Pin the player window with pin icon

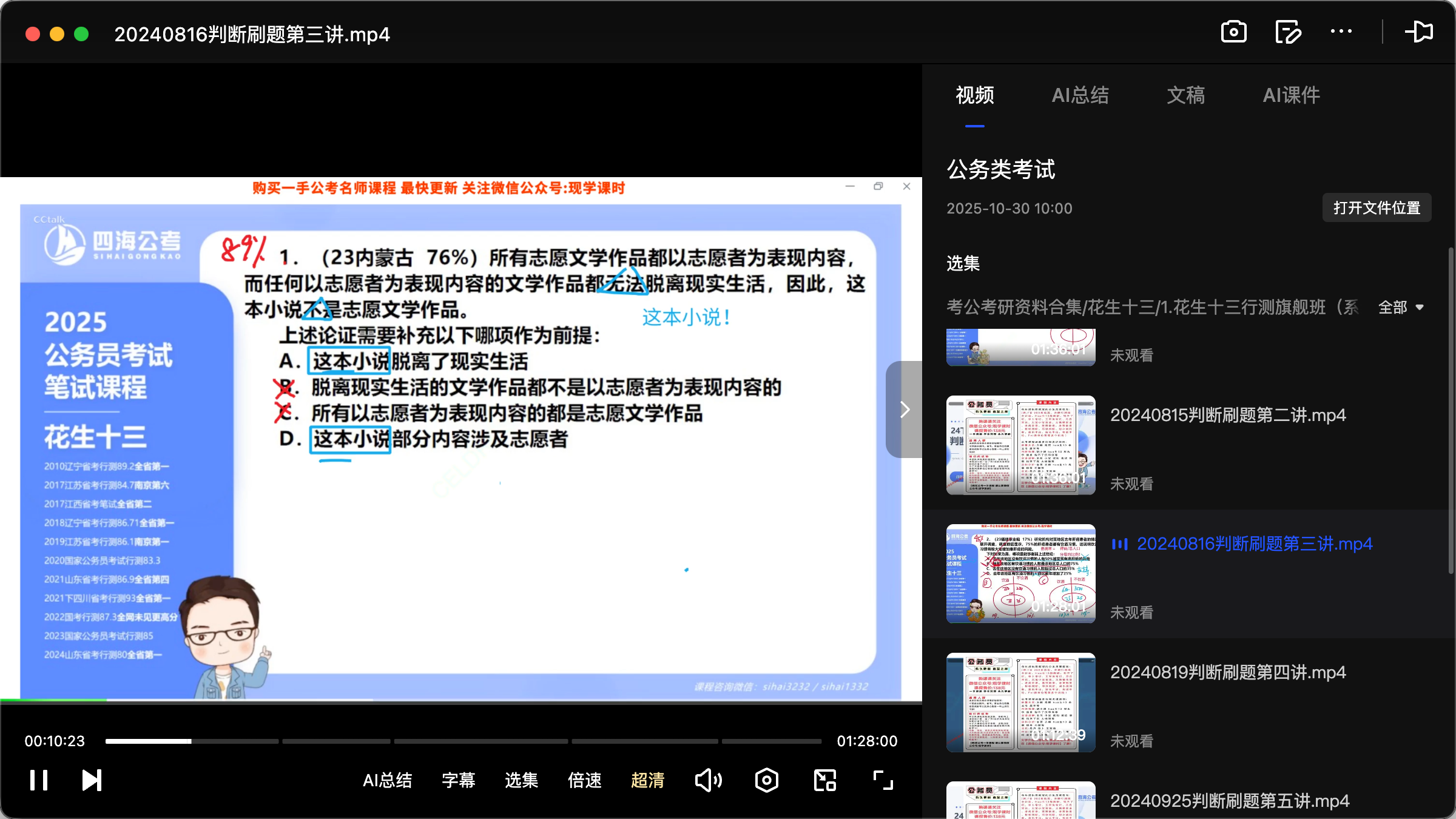pyautogui.click(x=1420, y=32)
